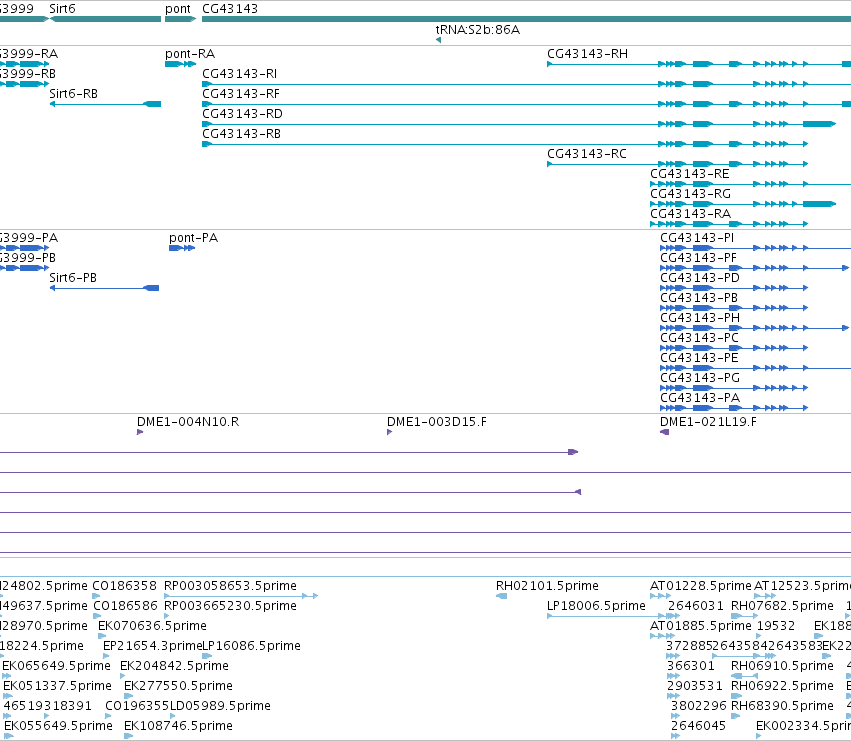Open protein CG43143-PE label
The width and height of the screenshot is (851, 741).
pos(699,358)
